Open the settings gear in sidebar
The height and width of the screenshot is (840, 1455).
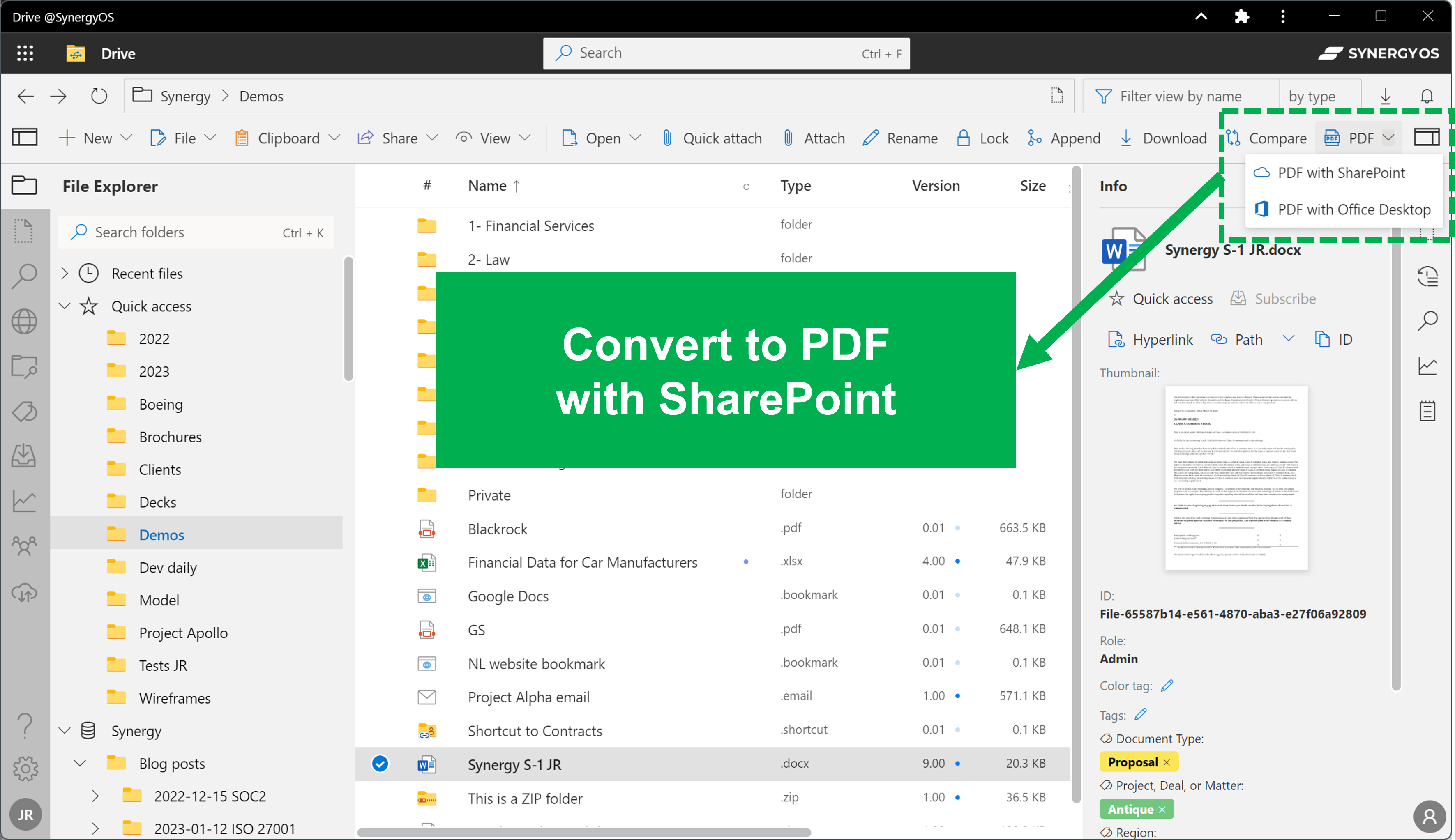click(x=25, y=769)
